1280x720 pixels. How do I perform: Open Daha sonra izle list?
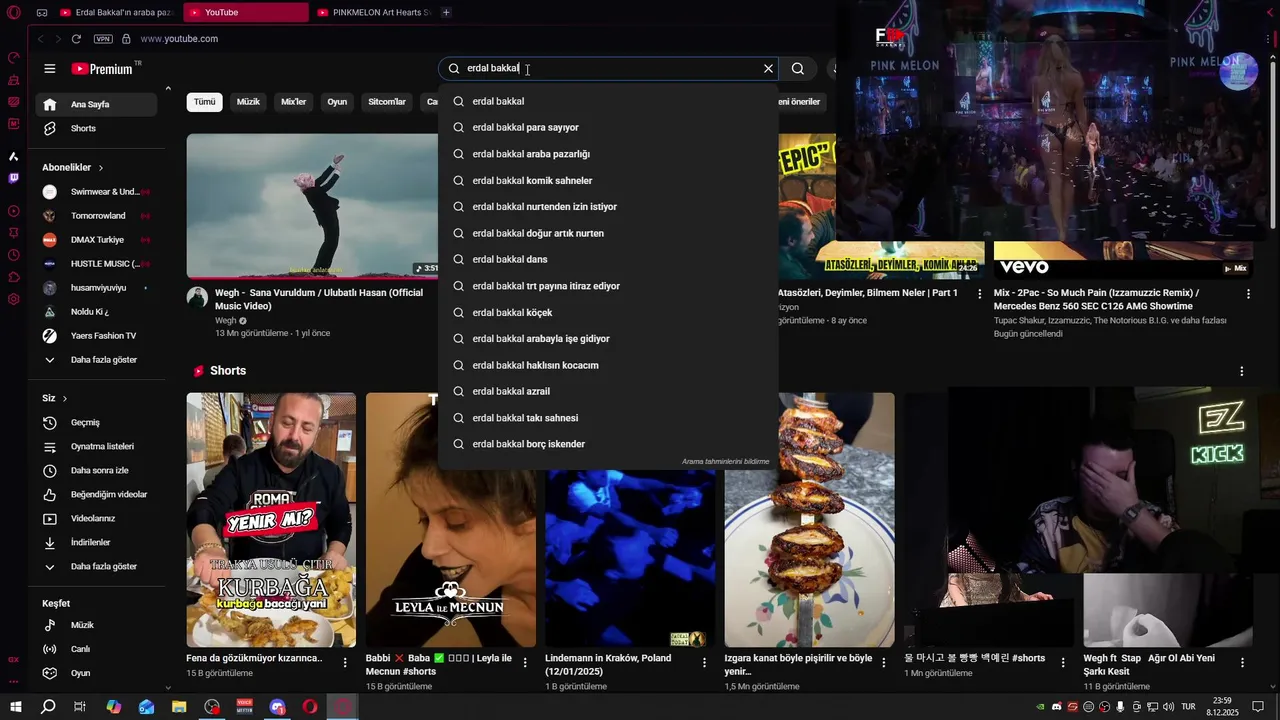[97, 470]
